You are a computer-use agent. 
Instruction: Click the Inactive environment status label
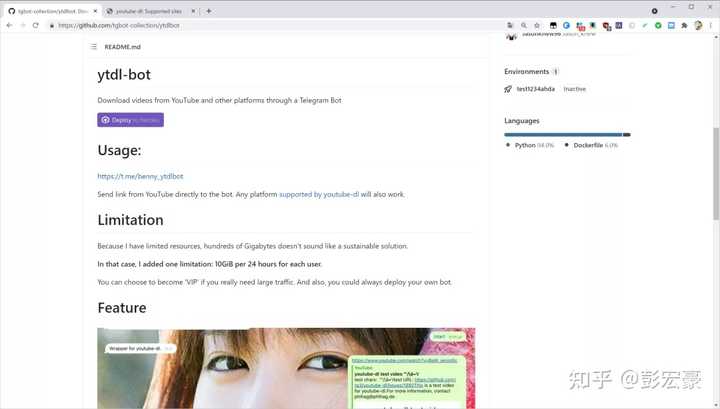pyautogui.click(x=574, y=89)
